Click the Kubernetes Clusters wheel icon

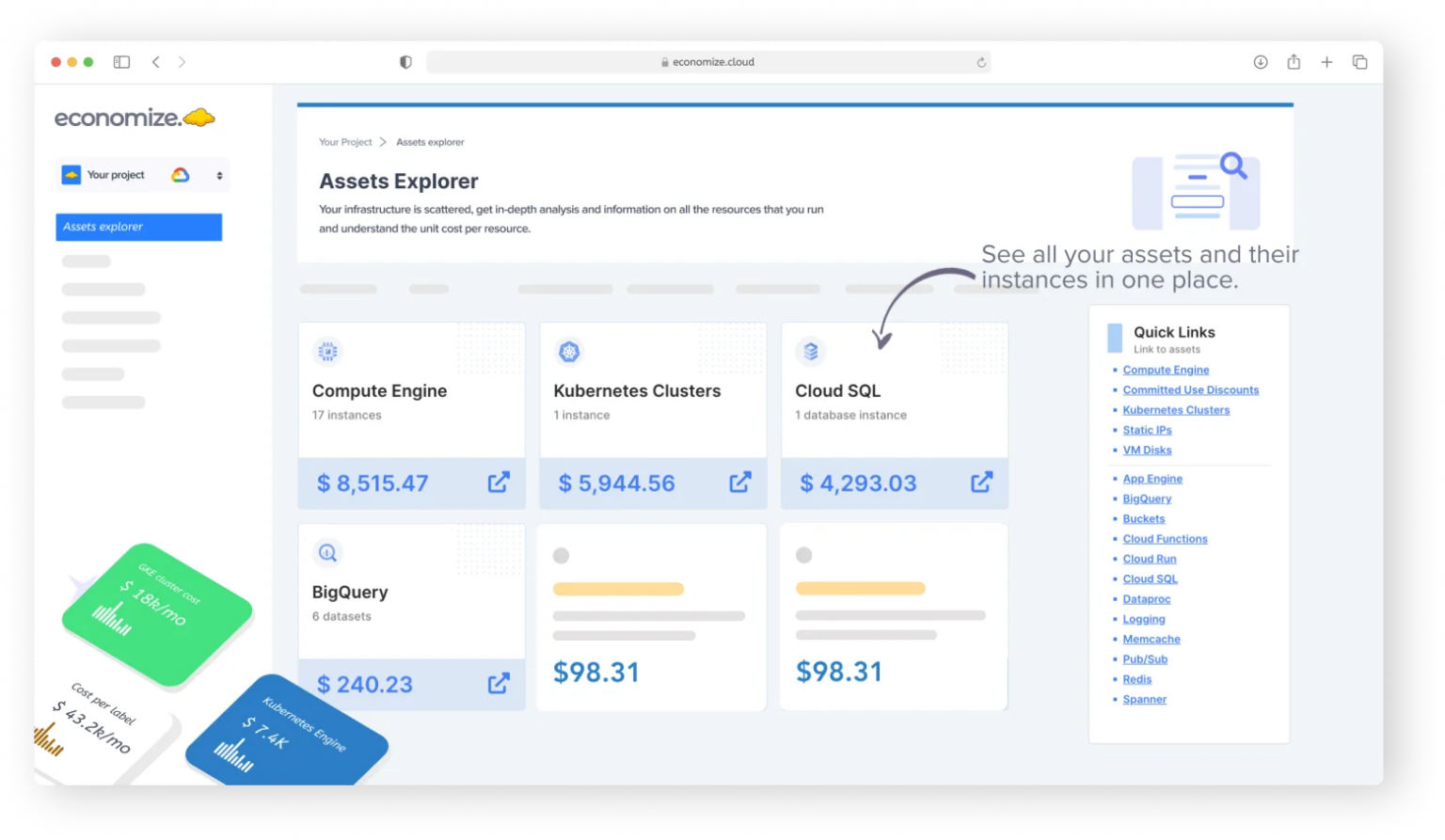(569, 352)
